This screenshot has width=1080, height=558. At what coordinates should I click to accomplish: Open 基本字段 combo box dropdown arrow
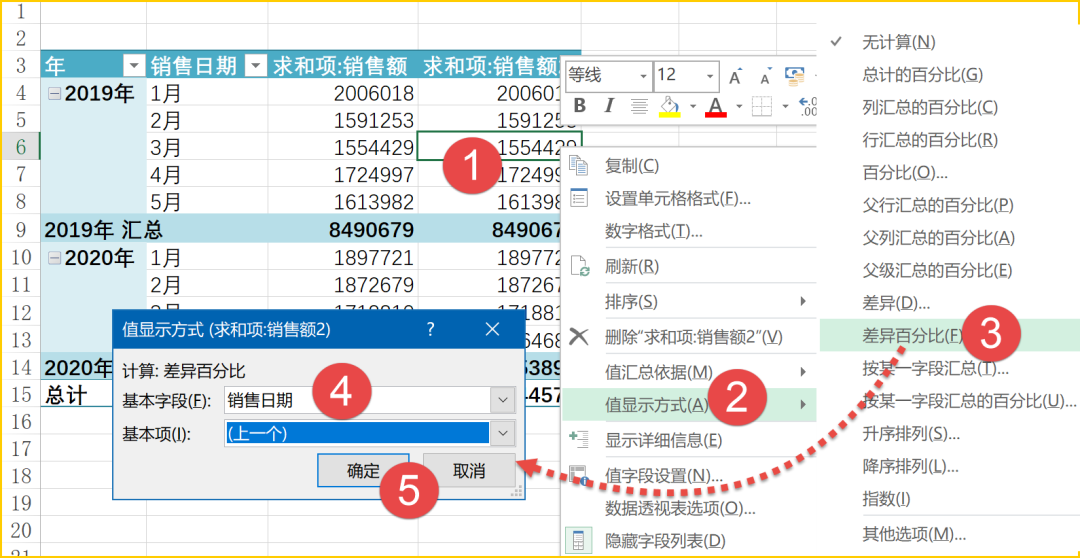(503, 400)
